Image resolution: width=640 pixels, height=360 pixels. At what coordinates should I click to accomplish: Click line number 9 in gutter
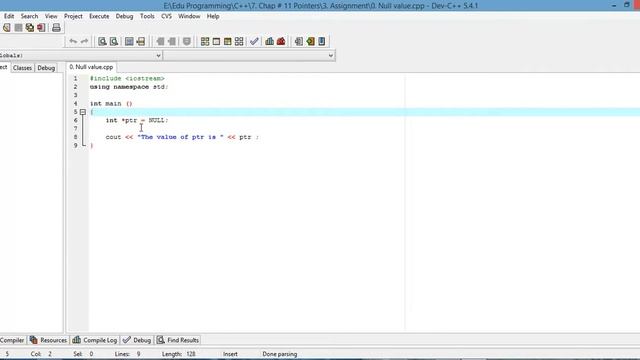76,145
